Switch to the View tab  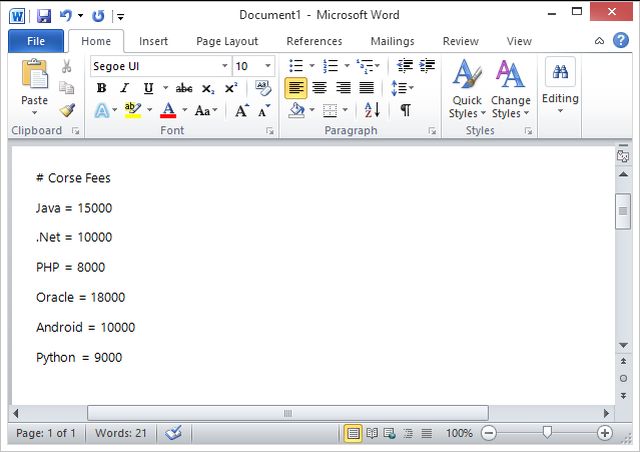[519, 41]
